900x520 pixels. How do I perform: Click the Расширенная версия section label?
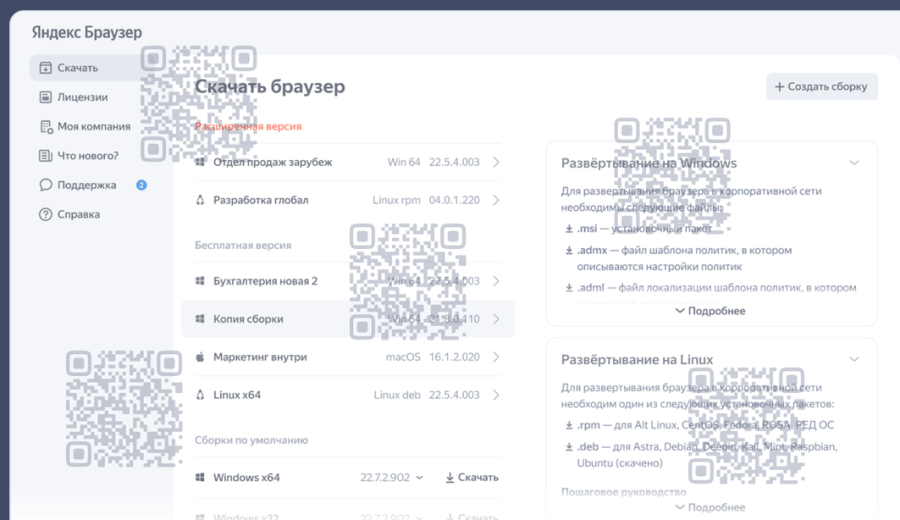tap(248, 126)
